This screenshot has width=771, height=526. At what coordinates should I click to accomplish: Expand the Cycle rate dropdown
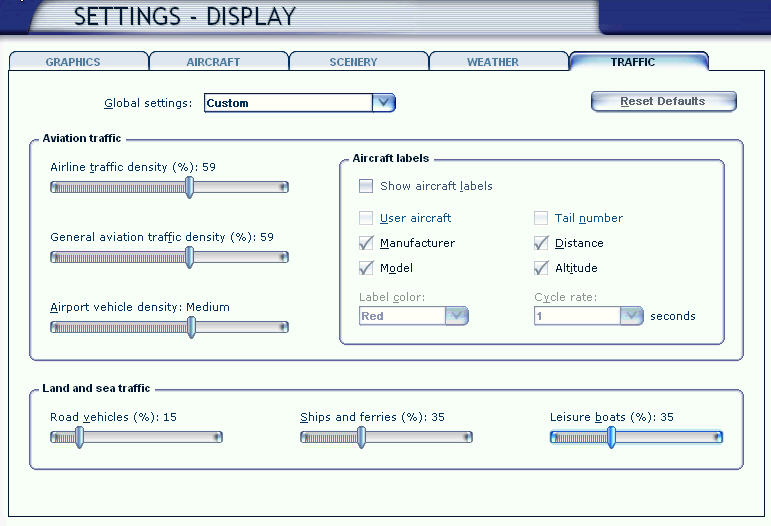[631, 316]
